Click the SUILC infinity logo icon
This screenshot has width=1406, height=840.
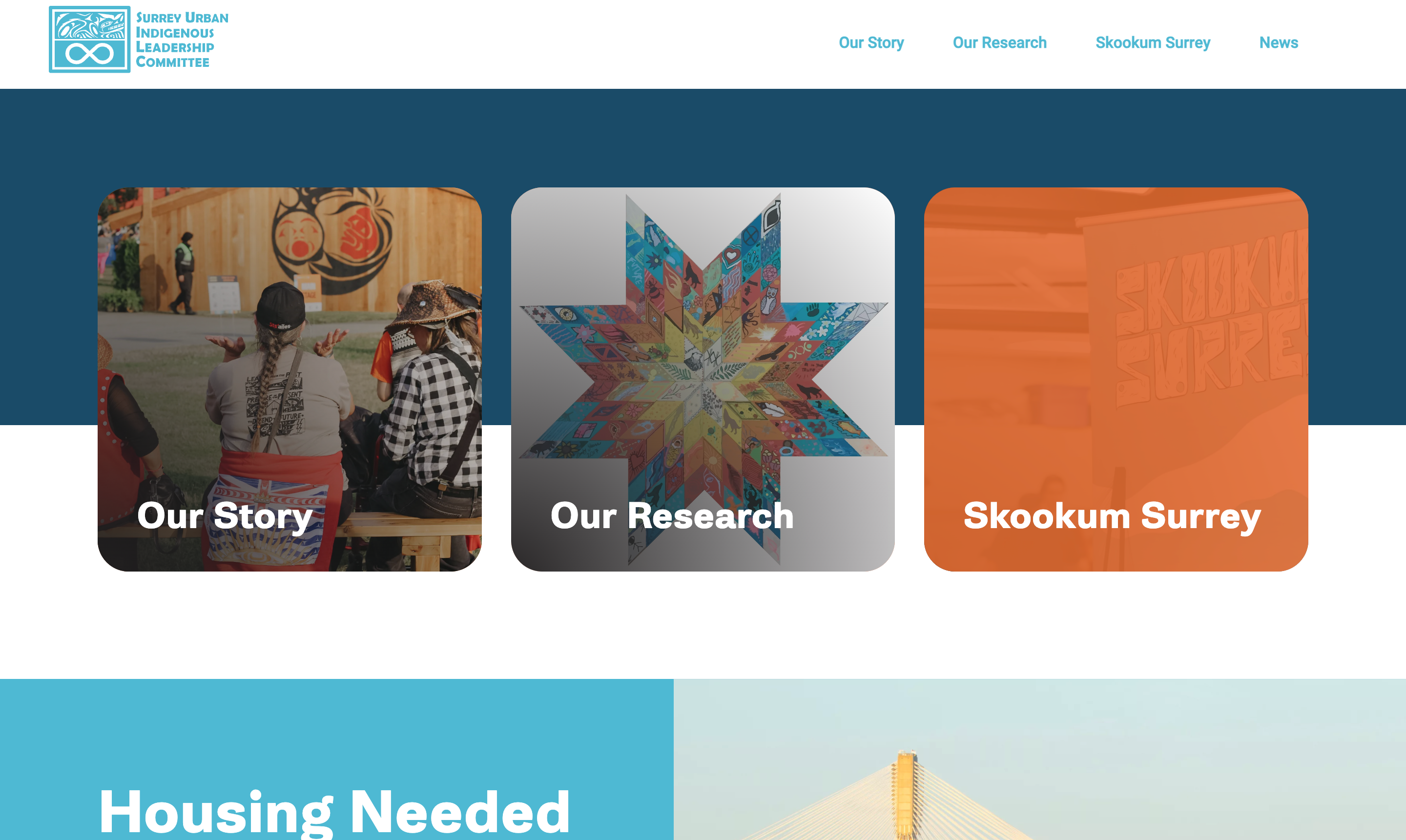(x=89, y=39)
